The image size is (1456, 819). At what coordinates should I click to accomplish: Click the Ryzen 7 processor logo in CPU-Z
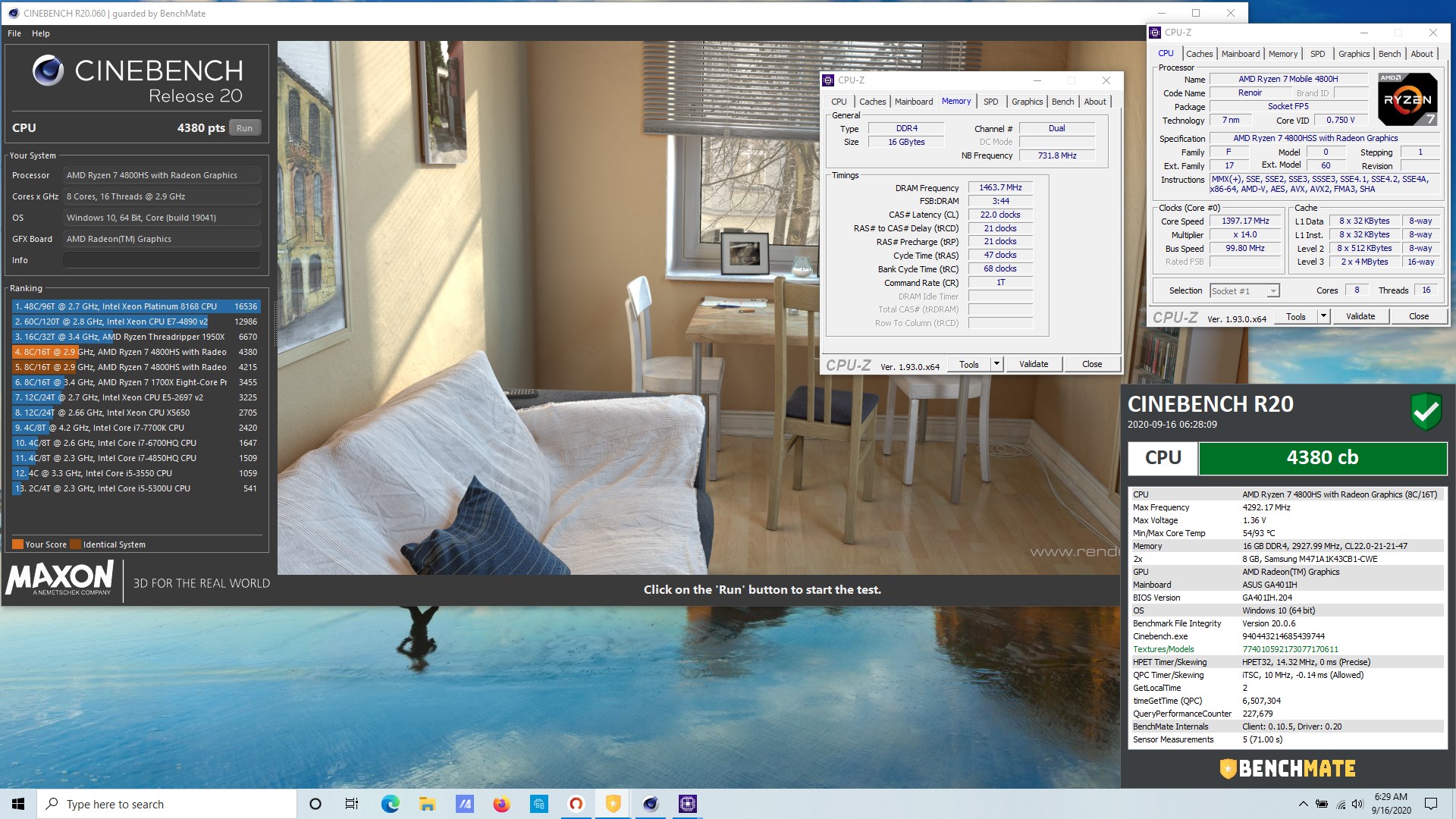pyautogui.click(x=1407, y=99)
